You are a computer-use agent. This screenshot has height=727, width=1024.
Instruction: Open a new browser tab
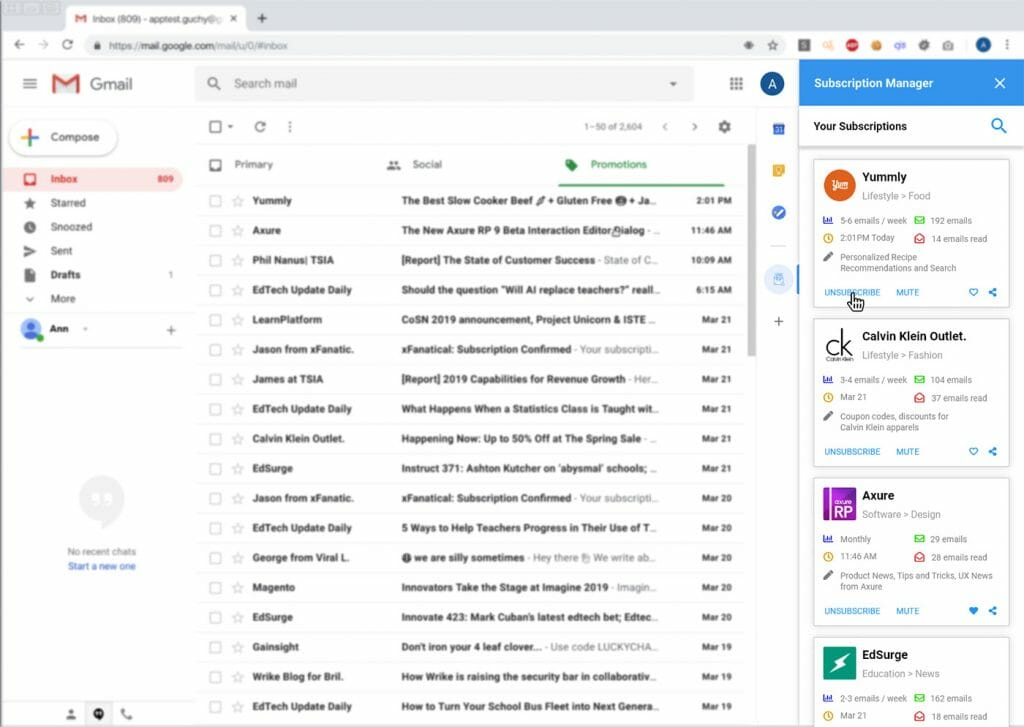(262, 18)
